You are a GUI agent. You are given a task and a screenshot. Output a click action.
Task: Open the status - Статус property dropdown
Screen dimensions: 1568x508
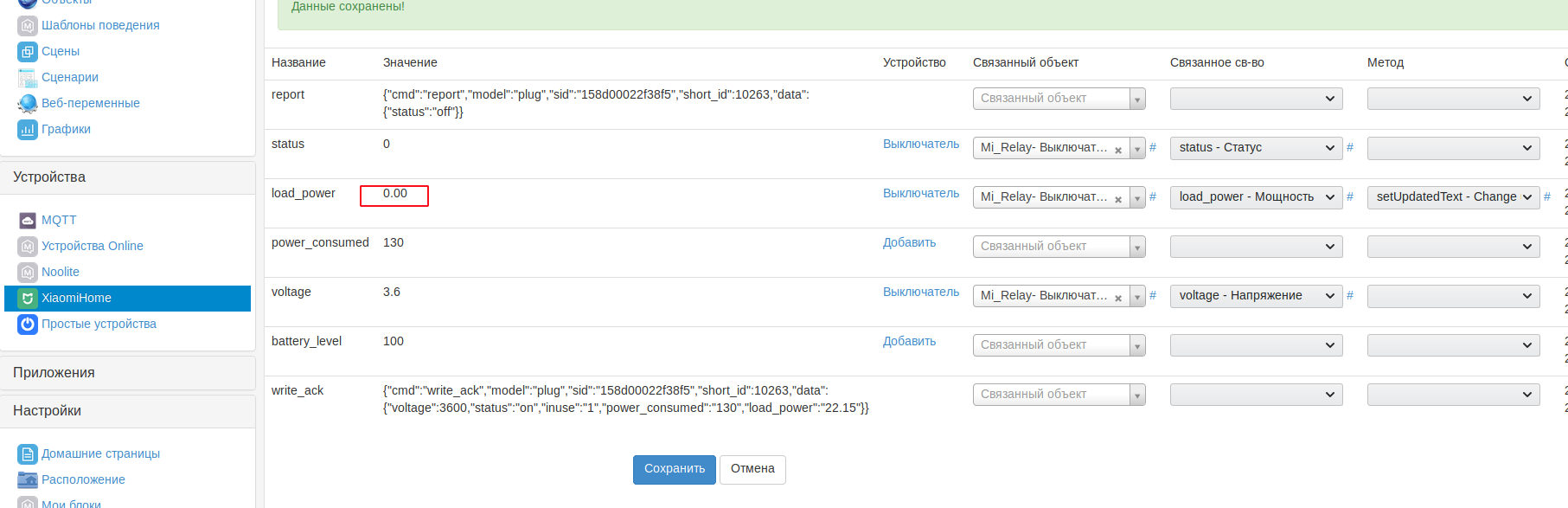[1256, 148]
